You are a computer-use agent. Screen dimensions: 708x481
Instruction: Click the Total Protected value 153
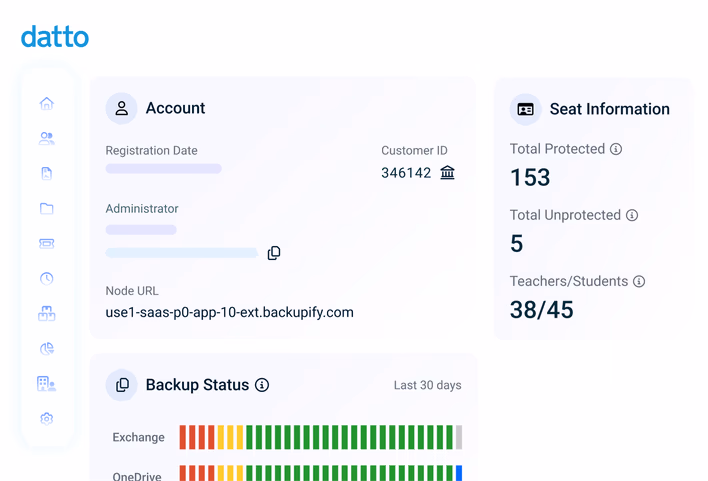530,177
